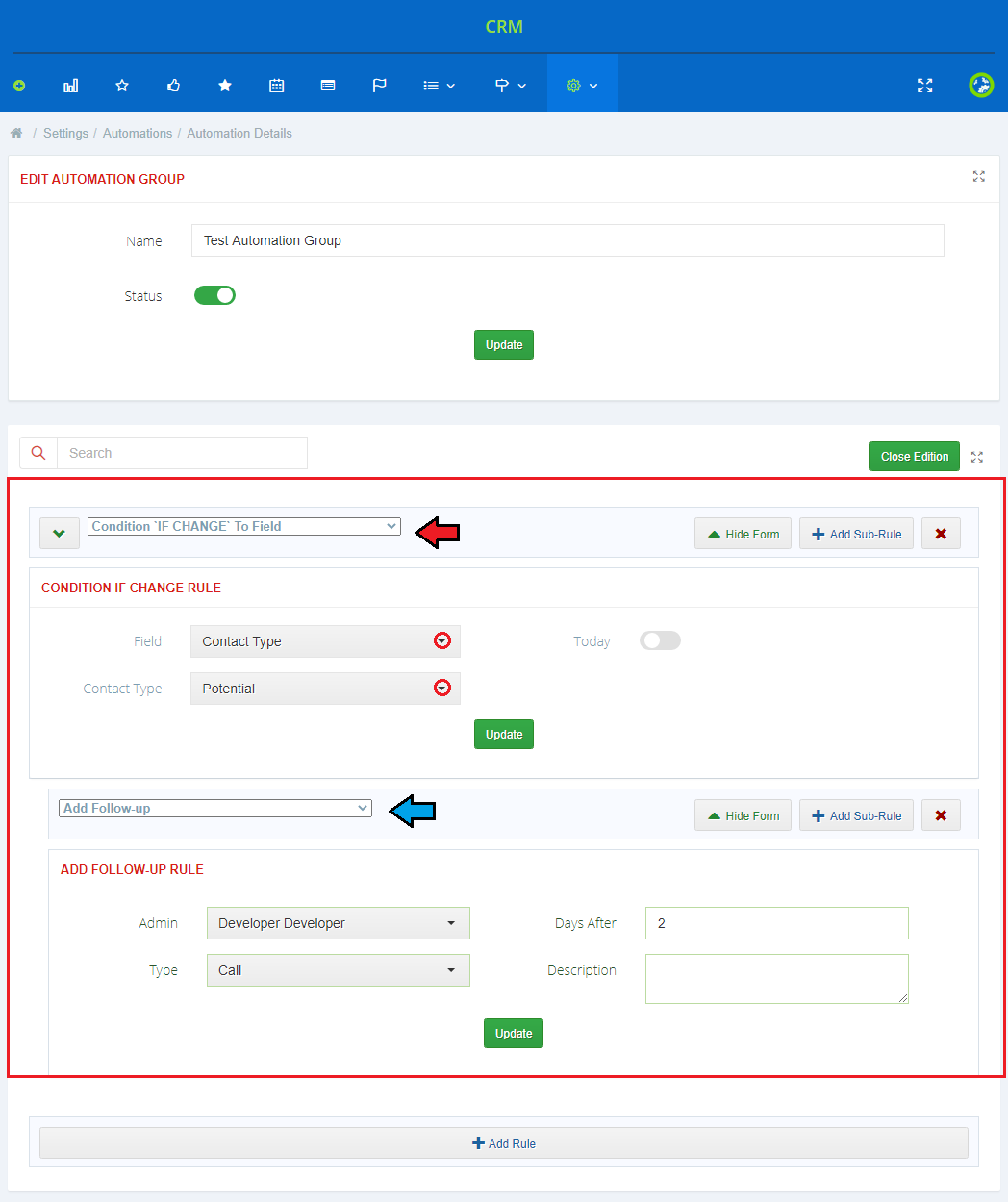
Task: Delete the follow-up rule with red X
Action: (941, 815)
